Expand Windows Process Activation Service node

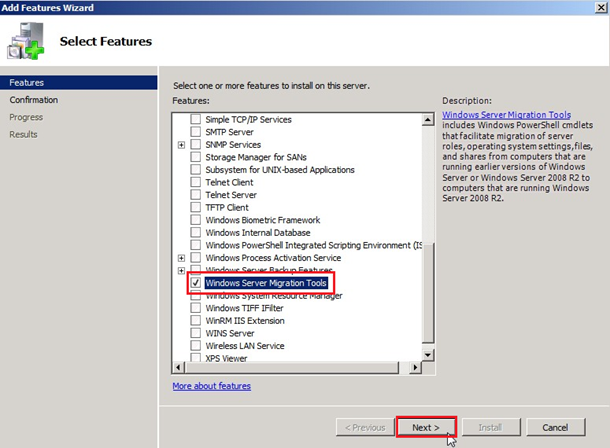point(181,258)
